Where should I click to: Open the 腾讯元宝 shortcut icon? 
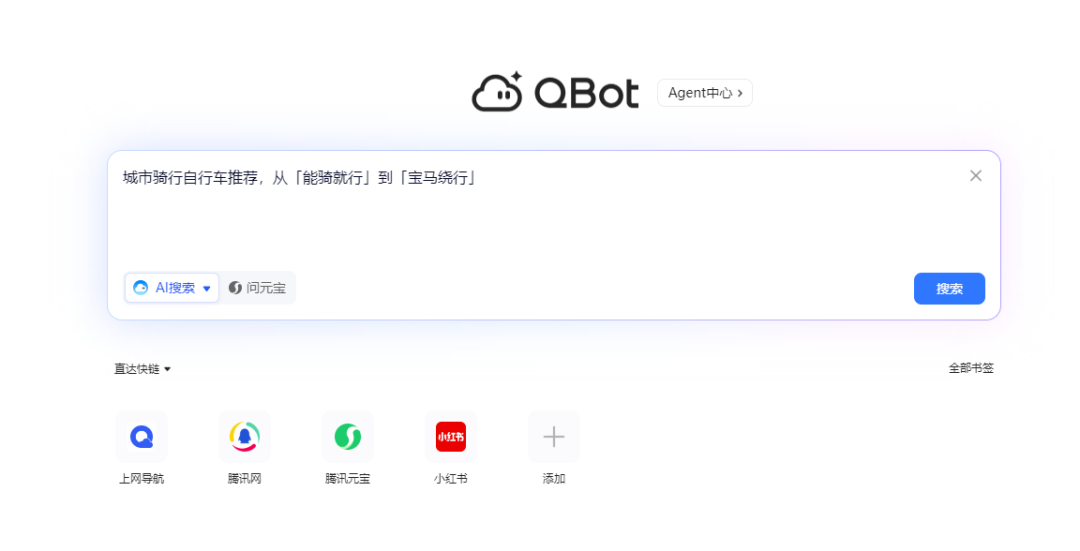click(348, 437)
